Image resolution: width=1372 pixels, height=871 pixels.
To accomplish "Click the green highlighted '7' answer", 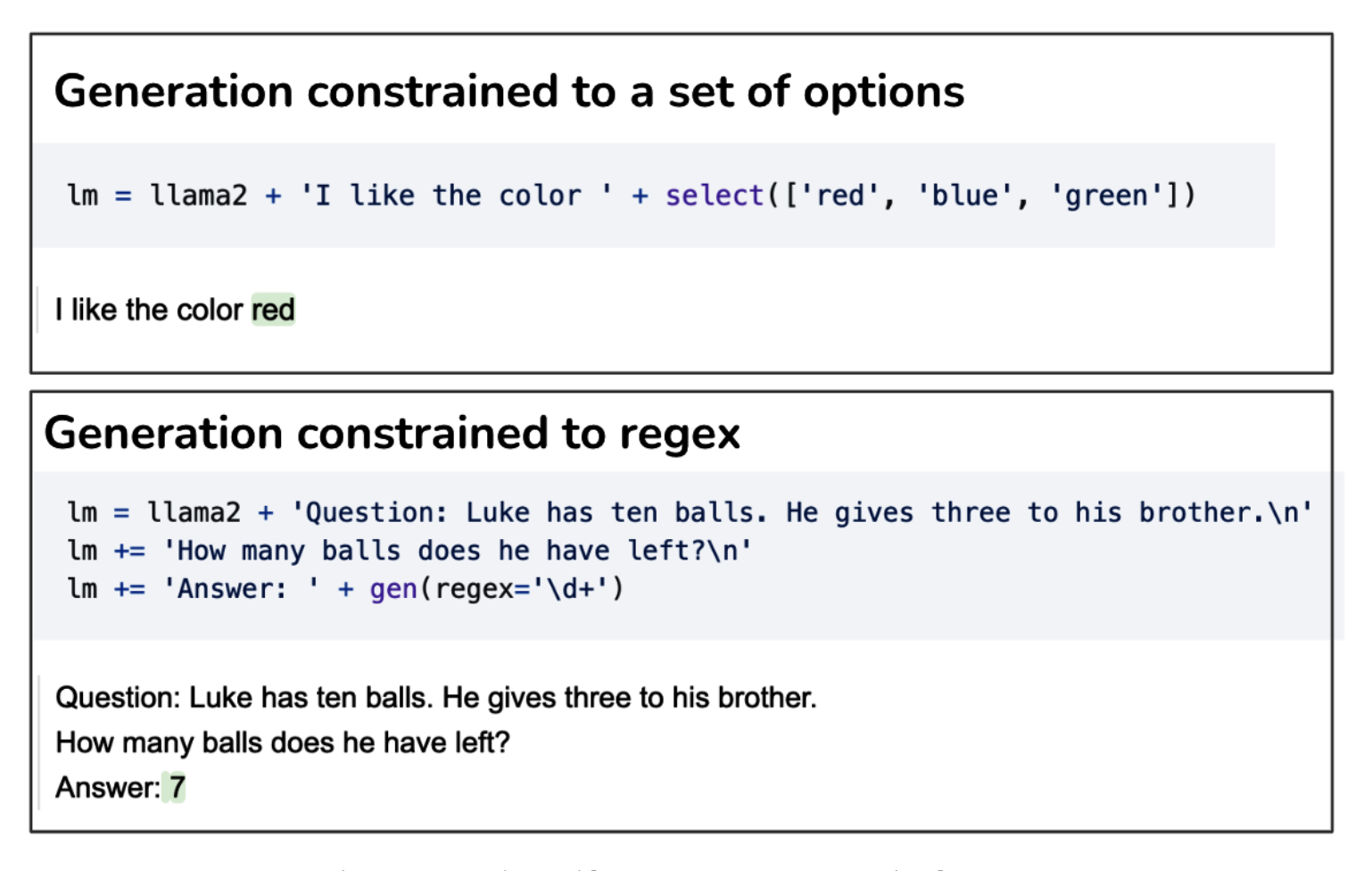I will [x=178, y=787].
